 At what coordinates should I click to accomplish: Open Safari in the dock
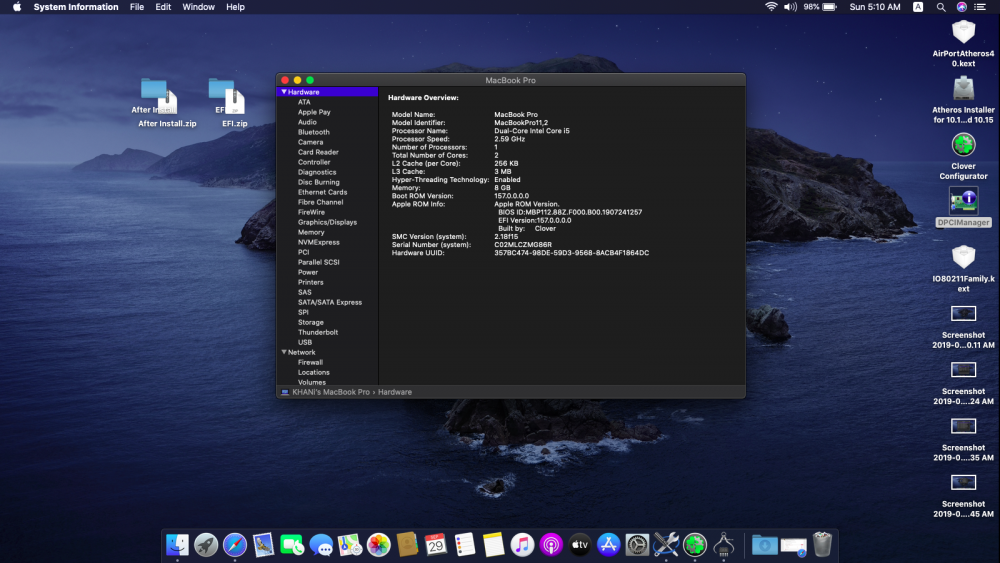pyautogui.click(x=235, y=545)
